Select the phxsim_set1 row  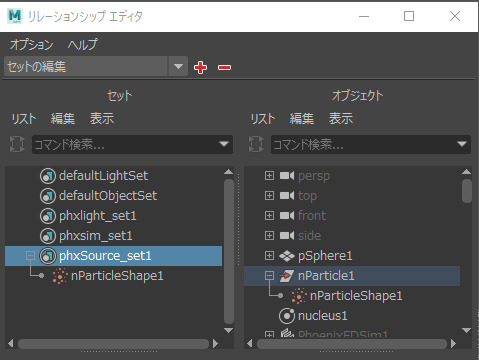113,236
